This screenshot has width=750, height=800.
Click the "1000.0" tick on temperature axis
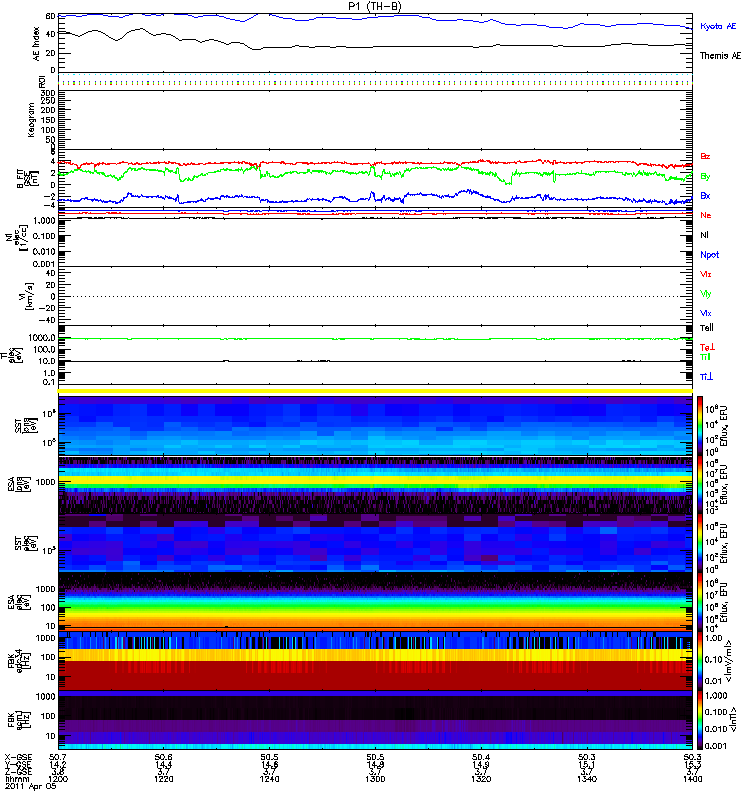pyautogui.click(x=42, y=338)
